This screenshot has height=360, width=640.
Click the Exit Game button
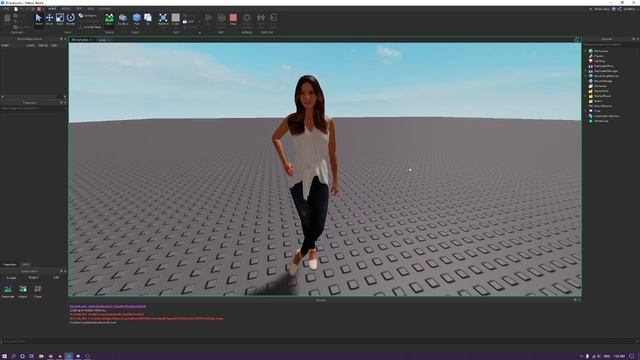273,19
